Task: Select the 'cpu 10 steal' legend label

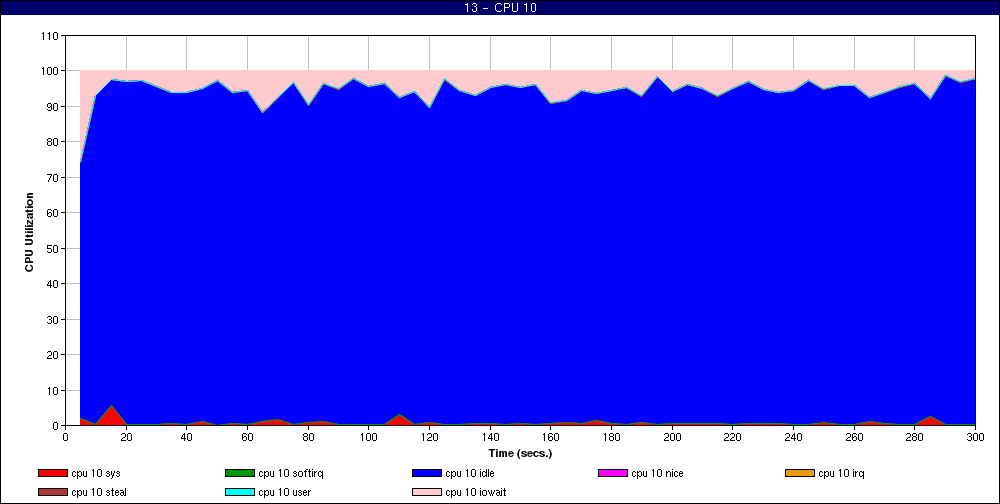Action: click(x=99, y=493)
